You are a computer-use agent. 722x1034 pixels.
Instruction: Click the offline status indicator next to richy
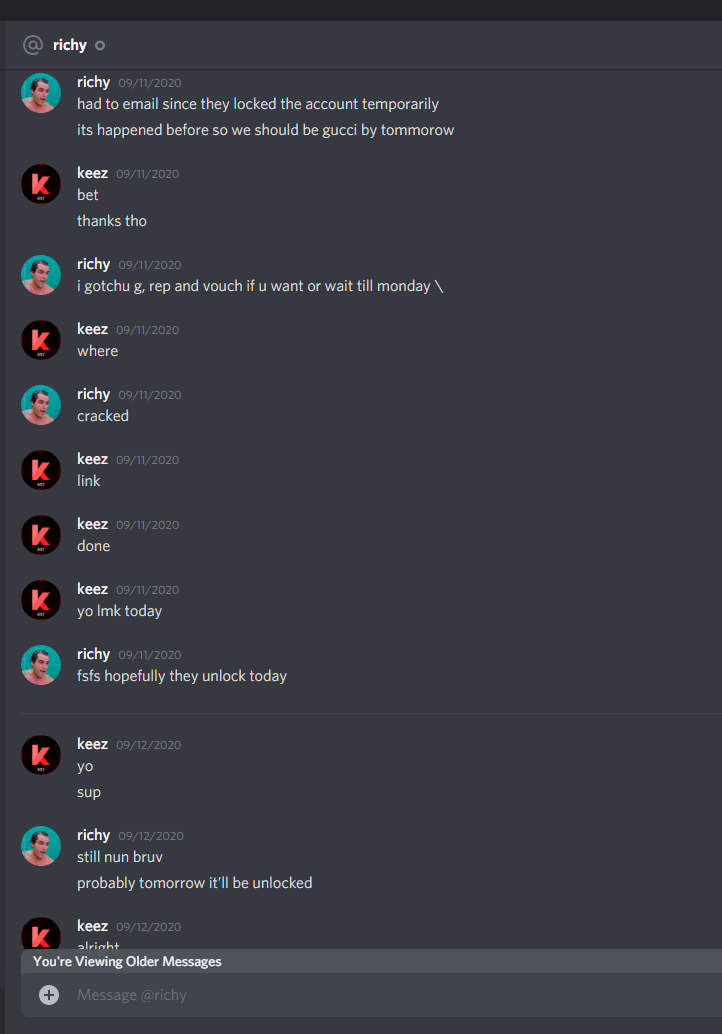click(100, 46)
